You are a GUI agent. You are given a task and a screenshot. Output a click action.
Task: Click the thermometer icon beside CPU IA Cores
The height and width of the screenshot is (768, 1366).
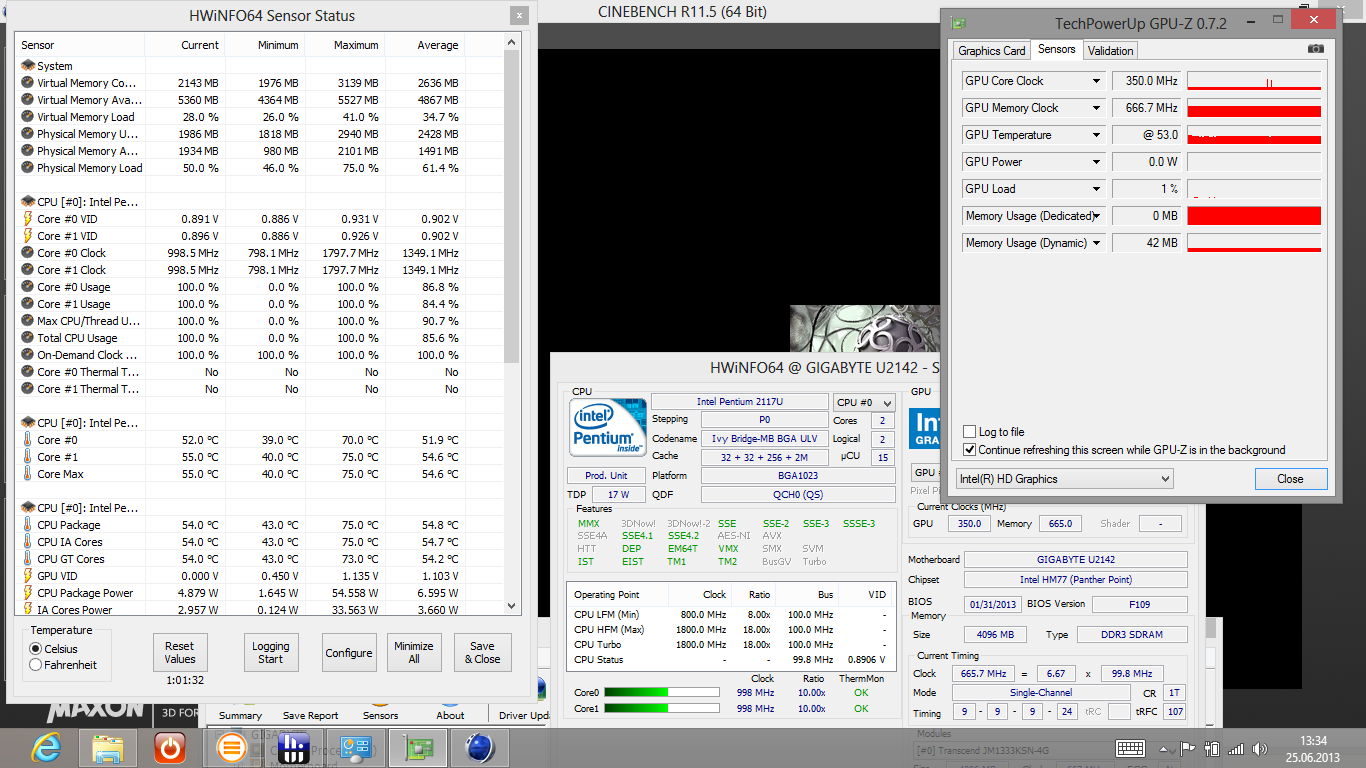coord(28,542)
